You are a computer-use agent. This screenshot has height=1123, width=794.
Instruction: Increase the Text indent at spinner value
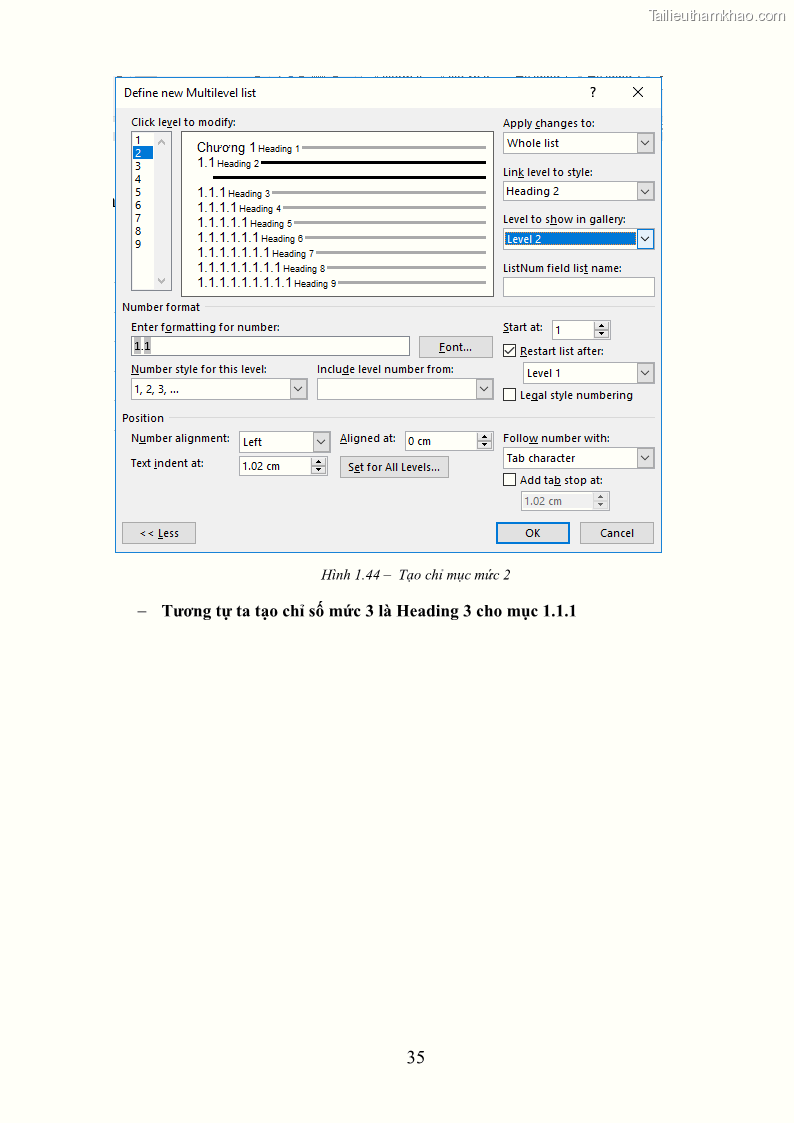[x=319, y=461]
